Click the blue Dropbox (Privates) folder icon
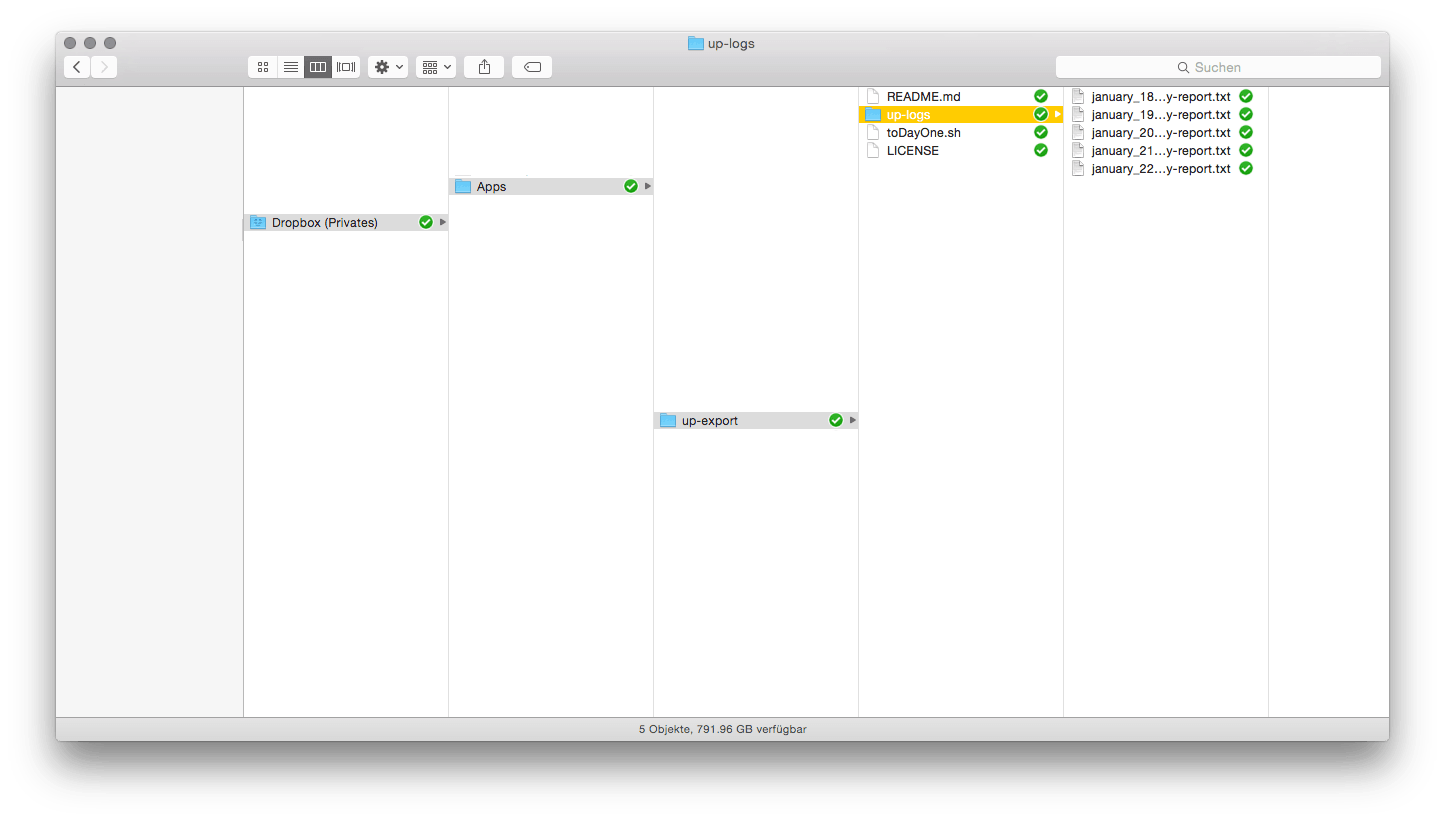 click(258, 222)
